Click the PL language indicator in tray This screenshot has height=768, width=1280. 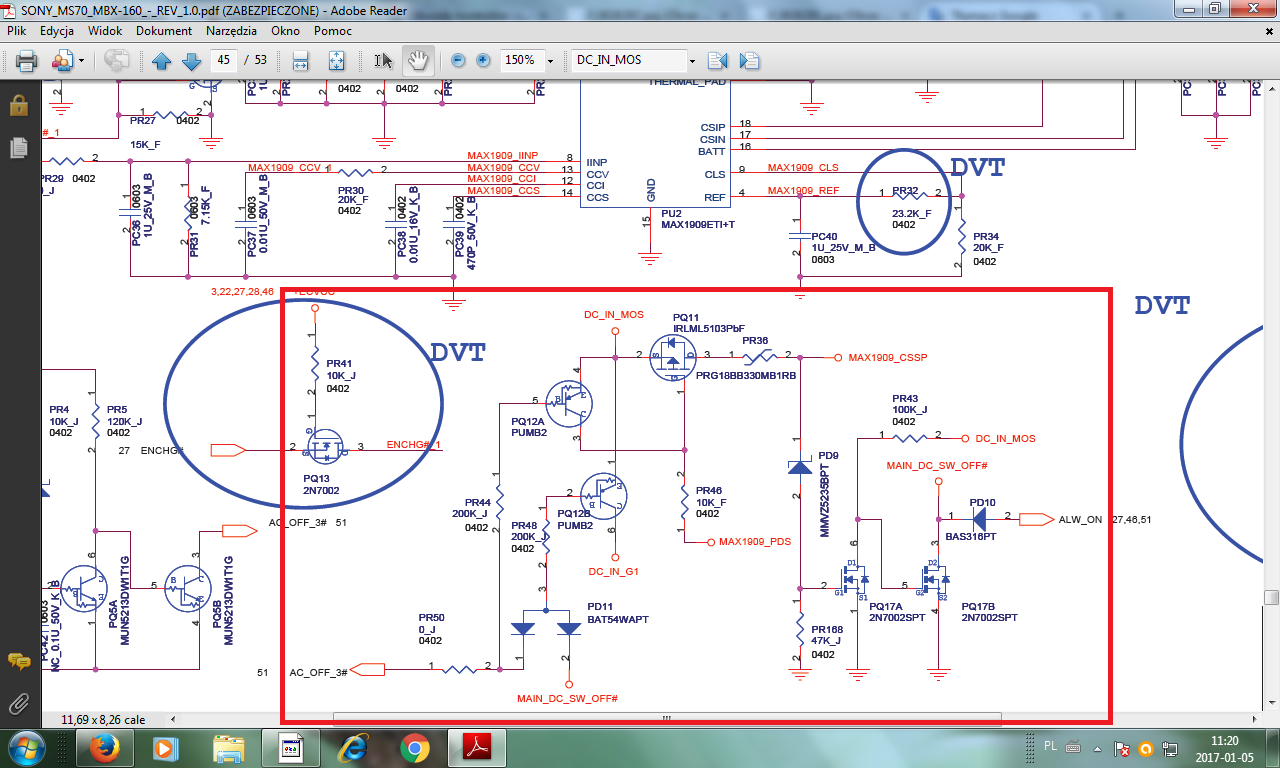point(1050,747)
